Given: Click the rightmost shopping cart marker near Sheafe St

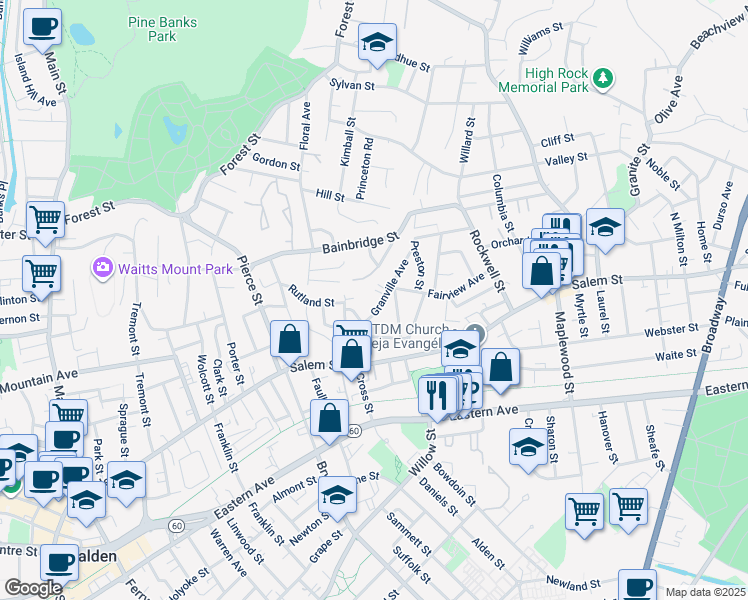Looking at the screenshot, I should pos(628,507).
